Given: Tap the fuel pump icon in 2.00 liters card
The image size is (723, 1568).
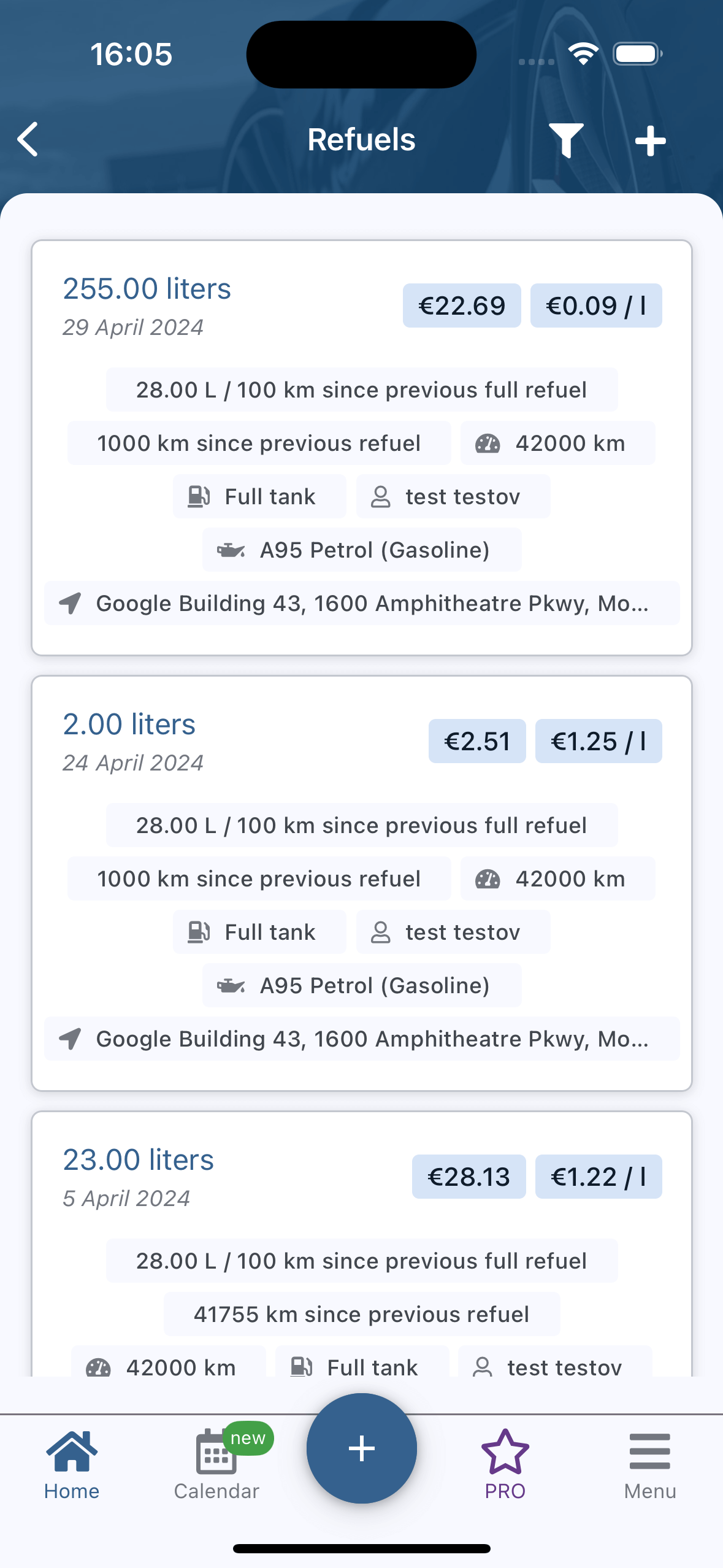Looking at the screenshot, I should 199,932.
